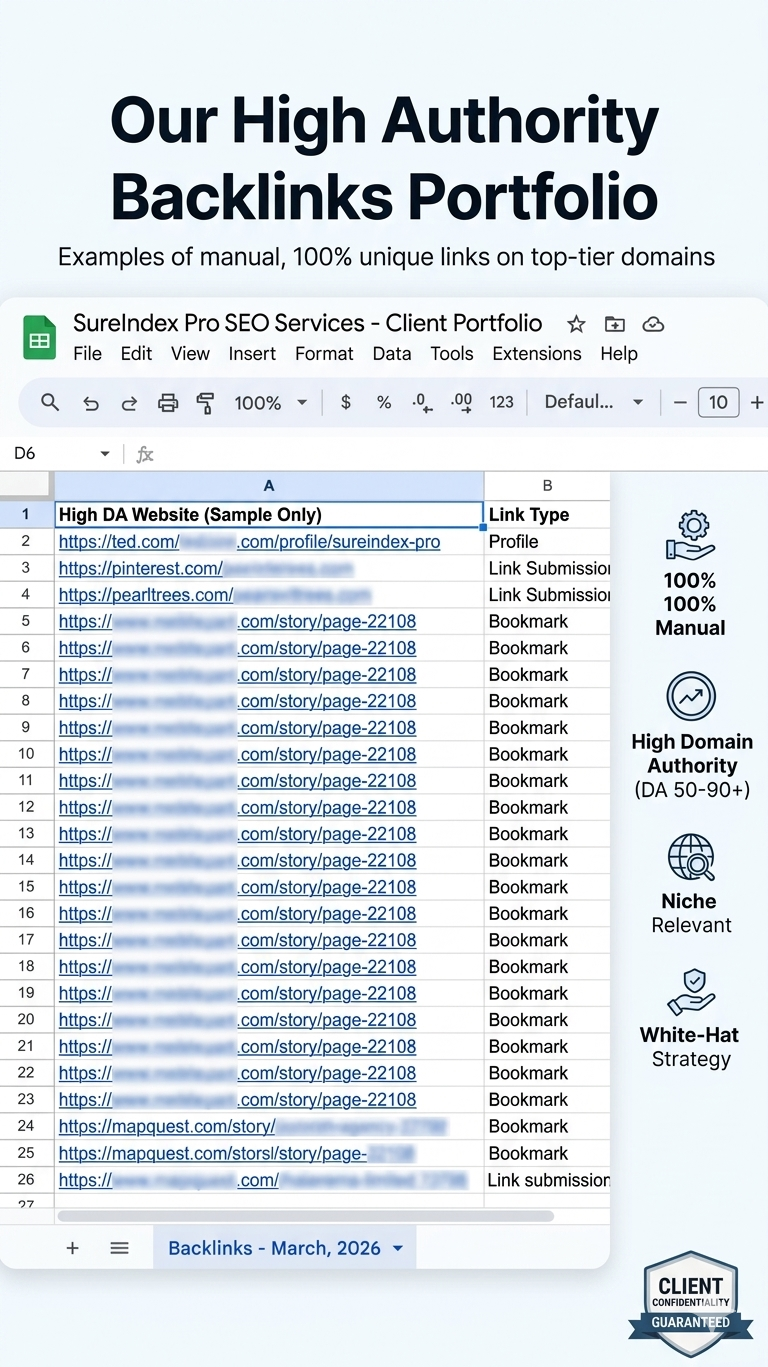Check the cloud save status icon
The height and width of the screenshot is (1367, 768).
pyautogui.click(x=653, y=324)
